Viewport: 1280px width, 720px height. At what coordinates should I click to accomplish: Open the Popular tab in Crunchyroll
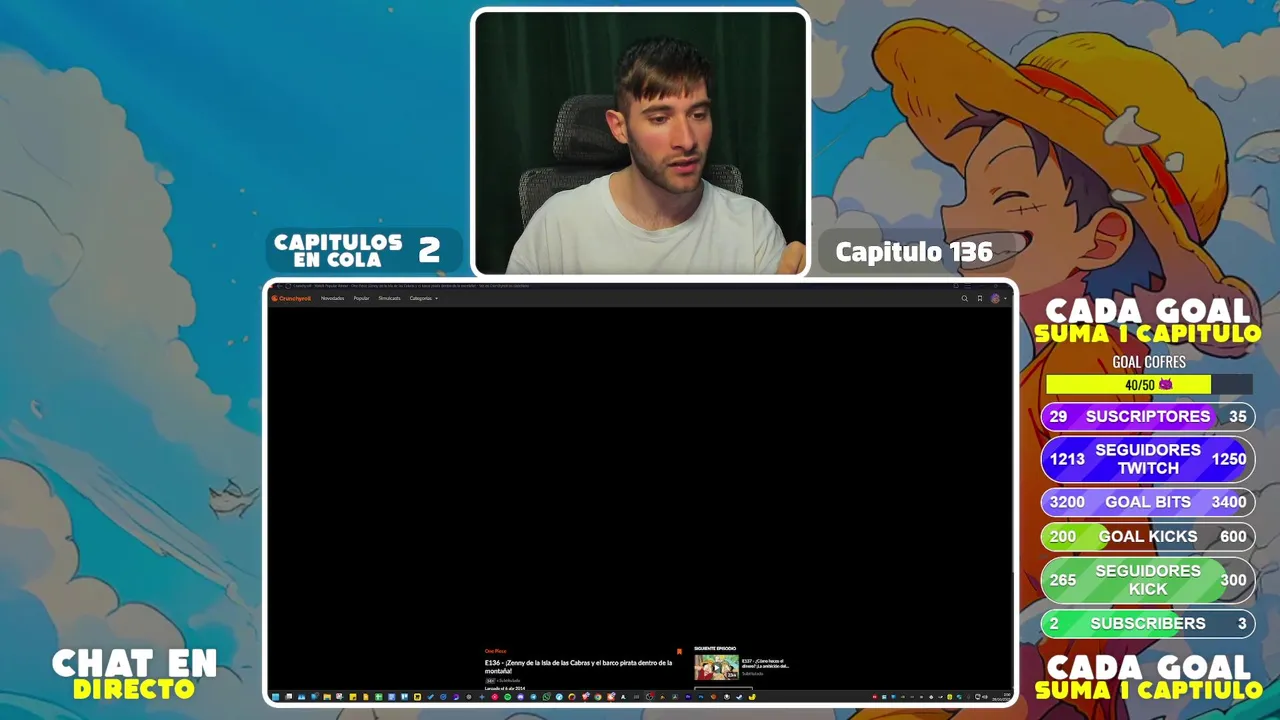tap(361, 298)
